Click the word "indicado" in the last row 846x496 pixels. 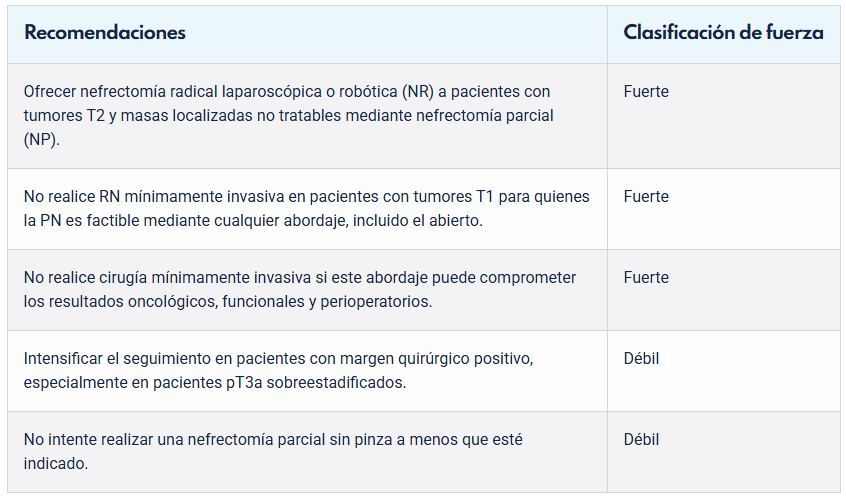54,464
